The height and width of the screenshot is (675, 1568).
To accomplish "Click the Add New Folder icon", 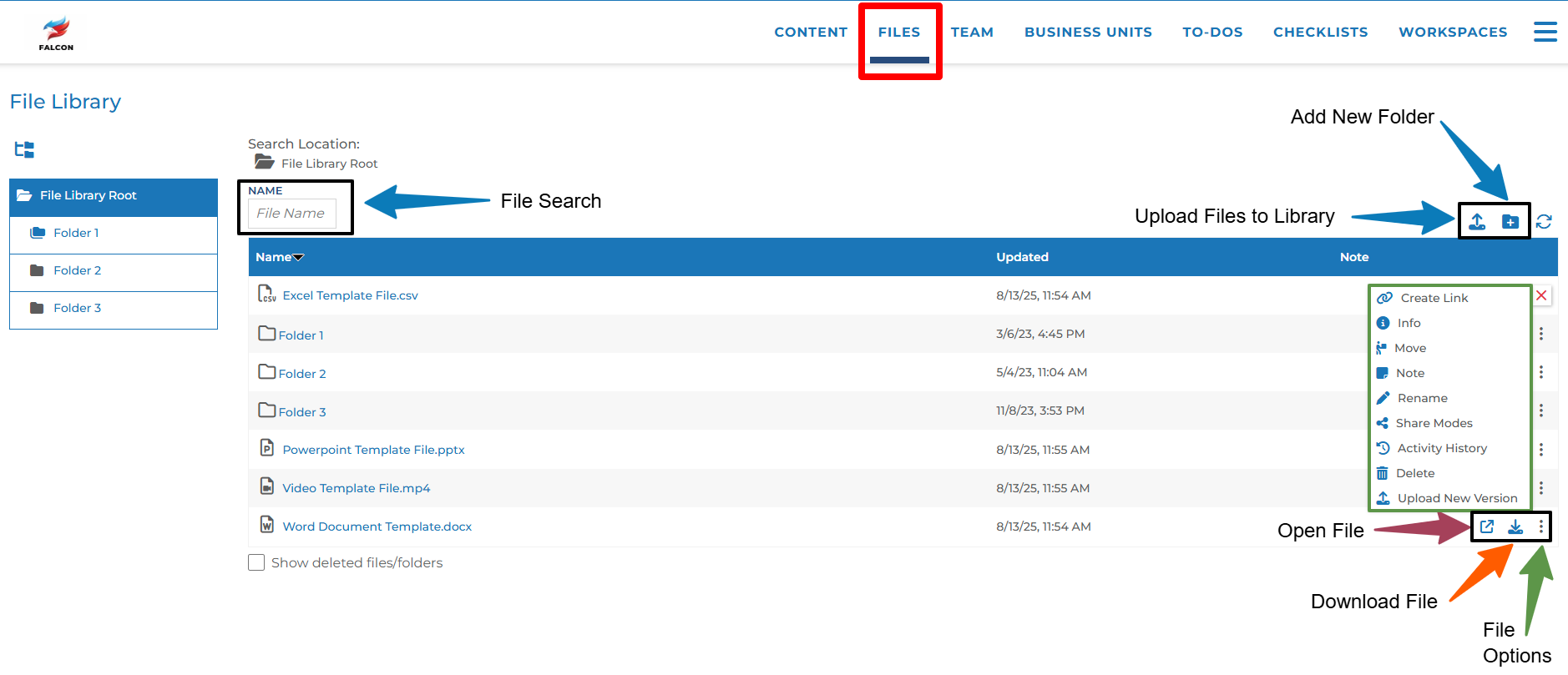I will [1510, 221].
